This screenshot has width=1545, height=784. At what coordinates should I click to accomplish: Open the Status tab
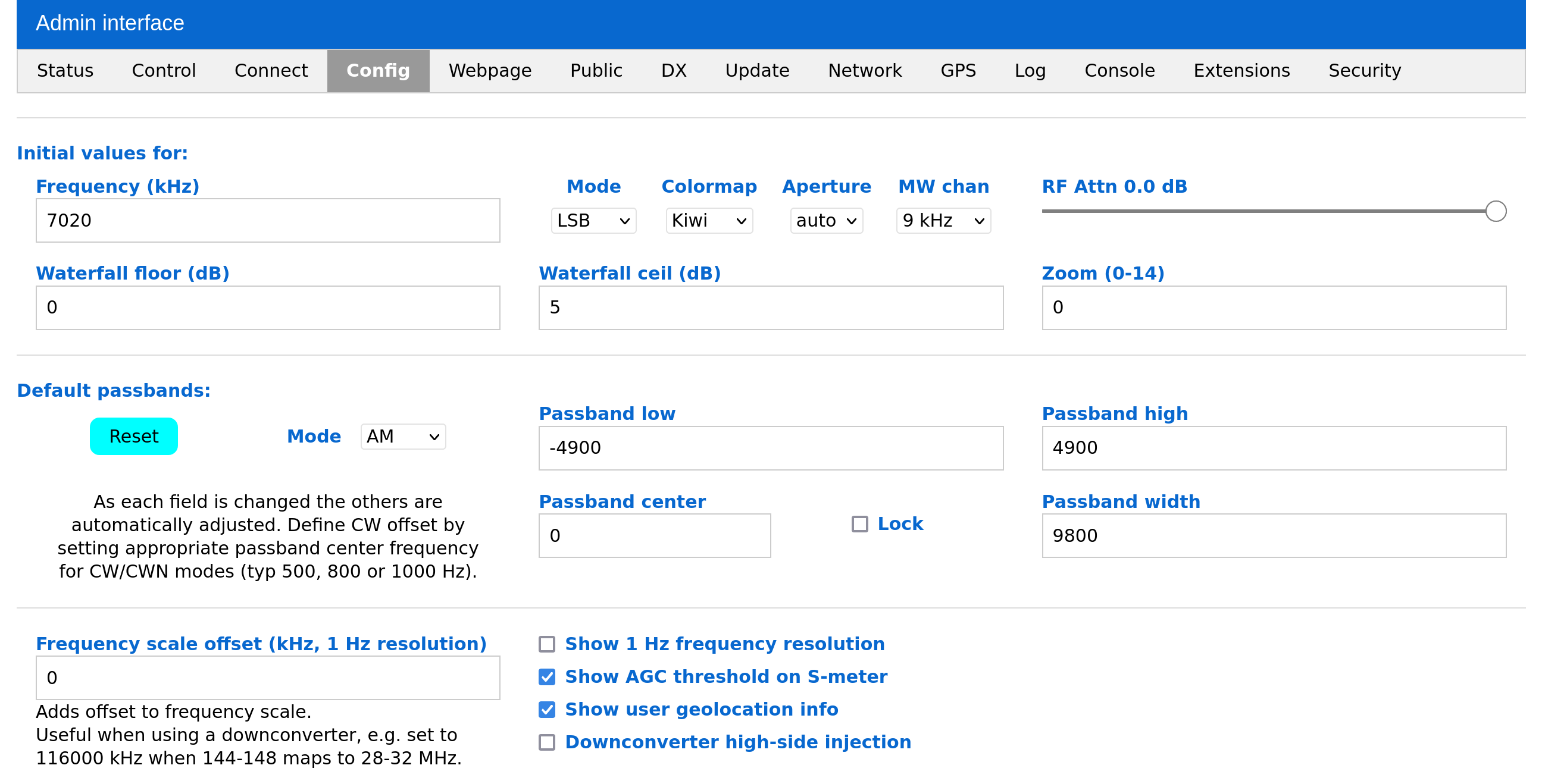(x=65, y=71)
